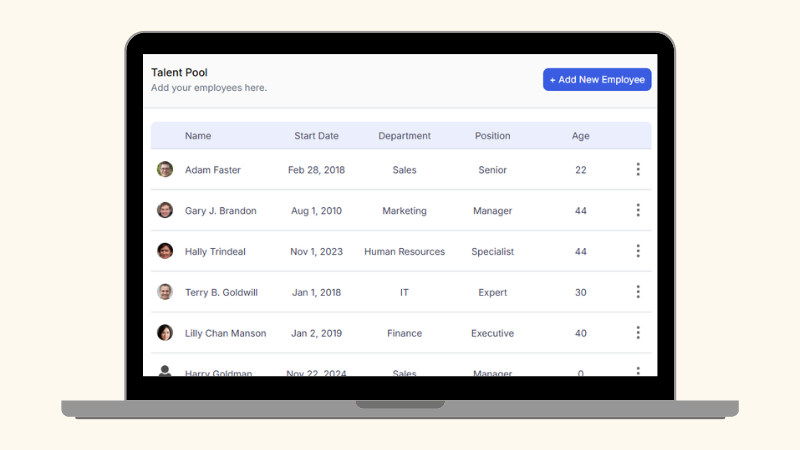Click the Specialist position cell

tap(492, 252)
